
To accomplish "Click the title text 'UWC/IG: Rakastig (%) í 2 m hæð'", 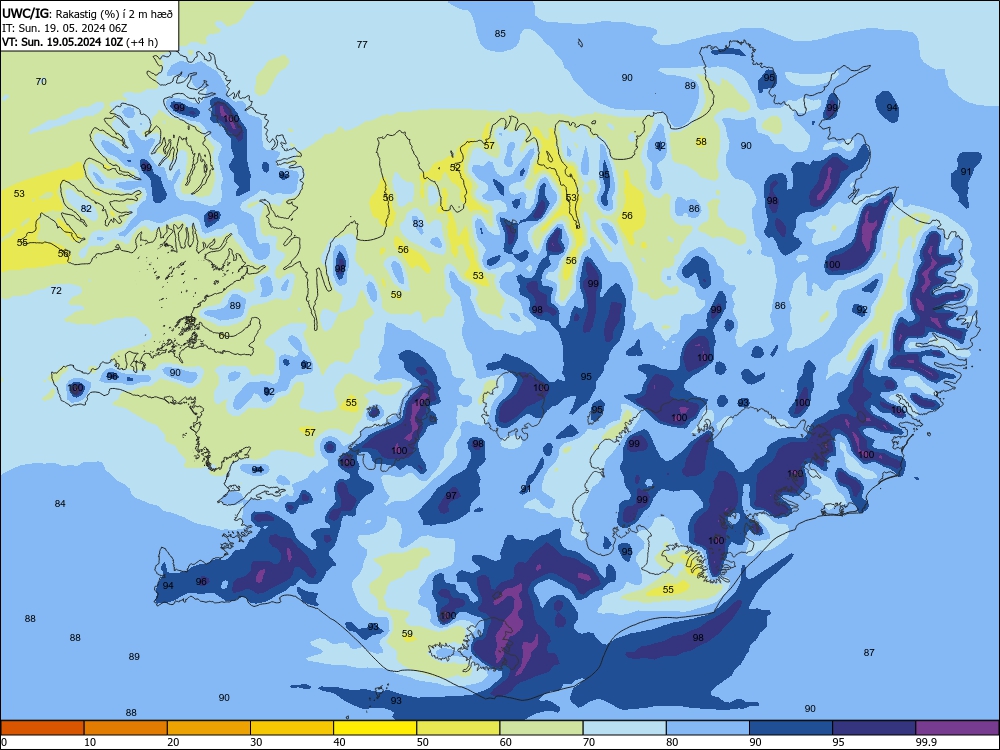I will pos(87,12).
